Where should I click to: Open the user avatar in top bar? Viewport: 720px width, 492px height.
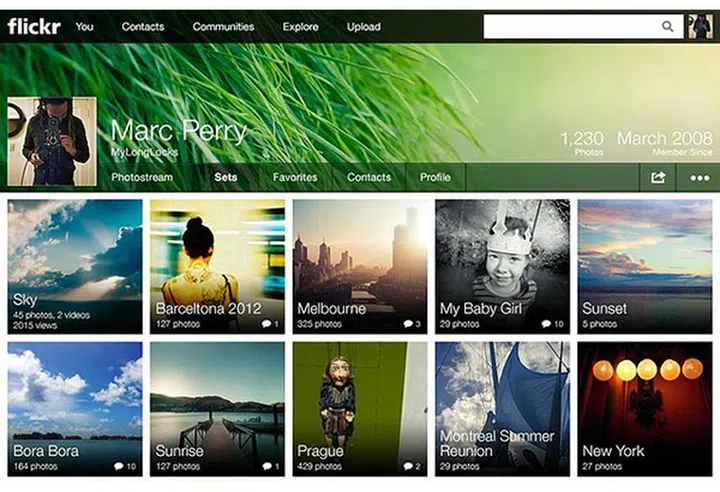pos(701,27)
